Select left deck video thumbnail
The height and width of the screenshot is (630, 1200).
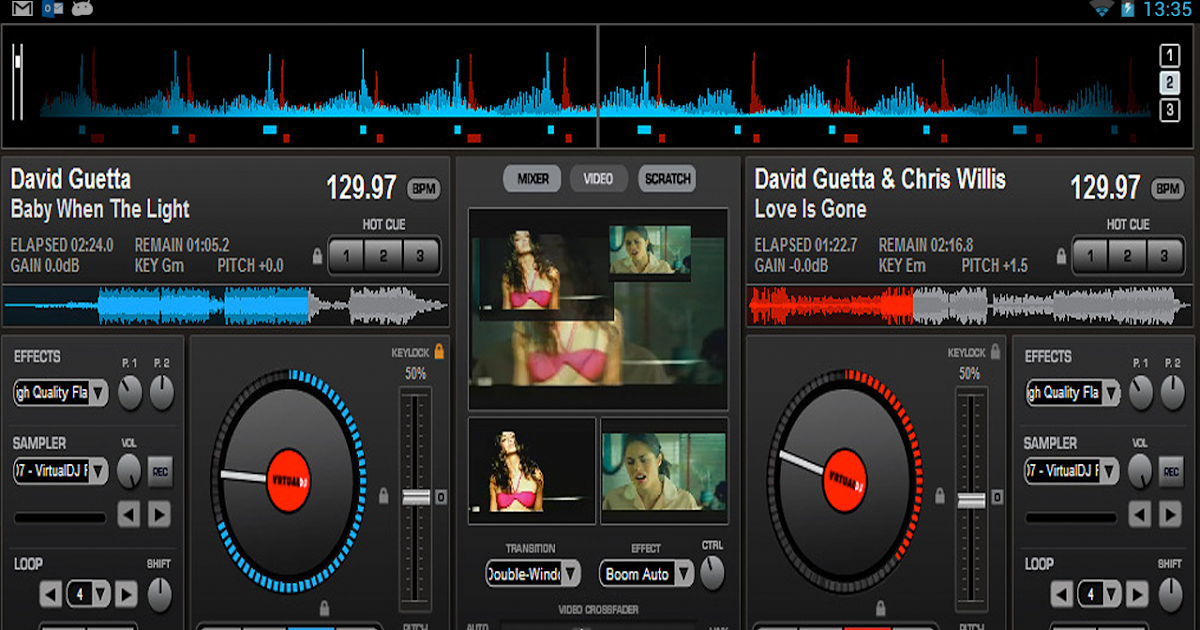coord(532,470)
